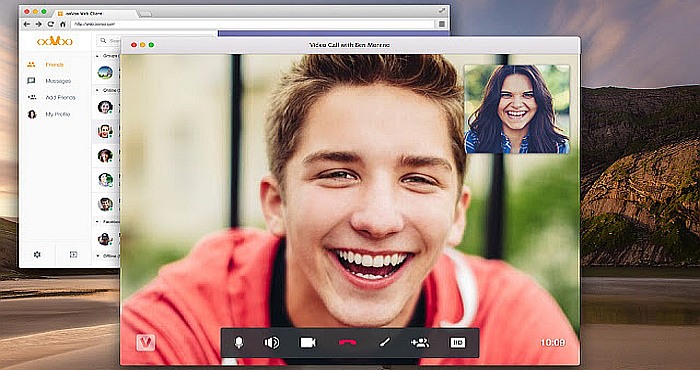Select the Facebook friend avatar with hat
This screenshot has width=700, height=370.
click(105, 239)
